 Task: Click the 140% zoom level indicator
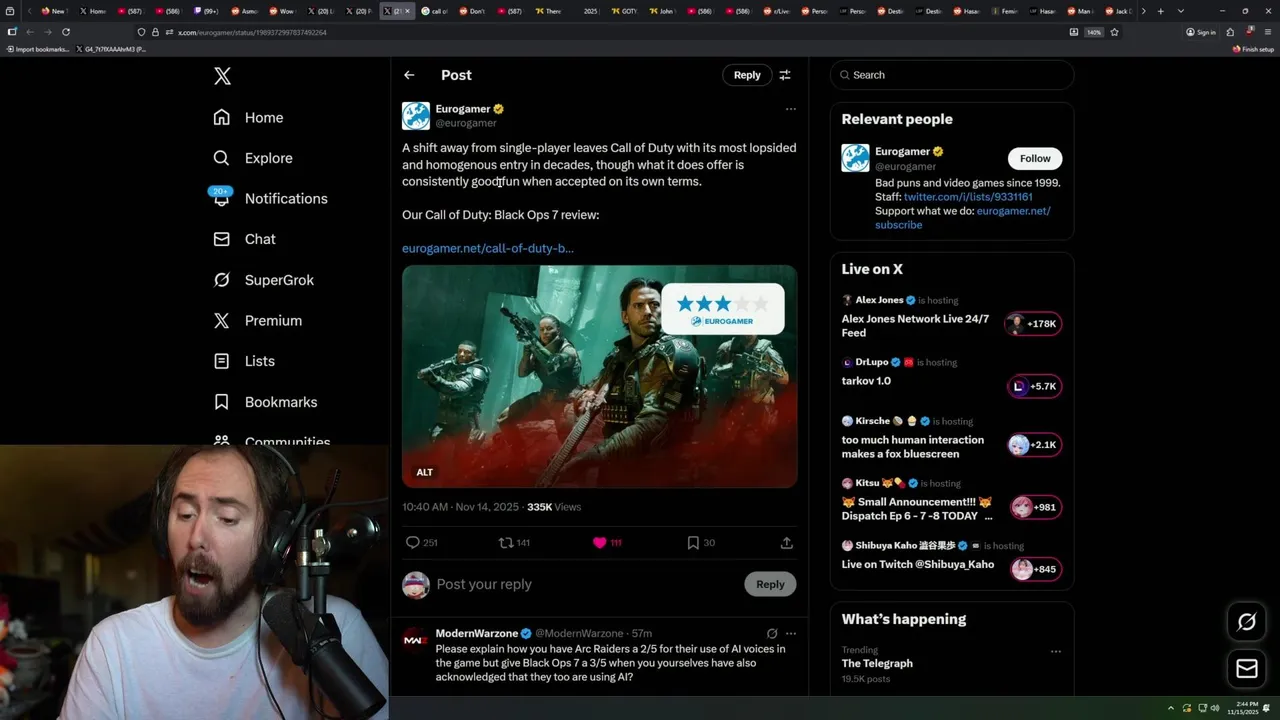1094,32
